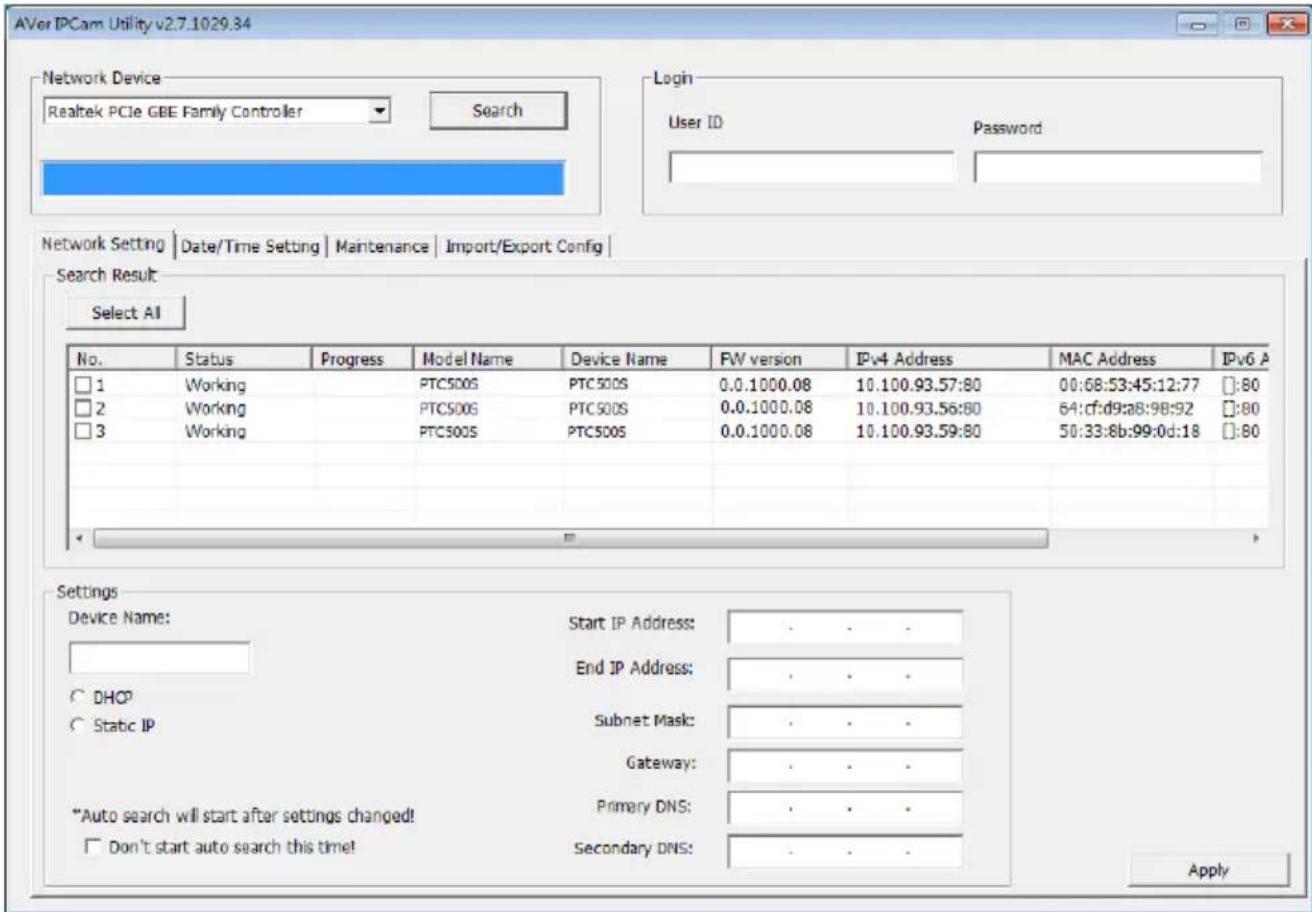Open the Maintenance tab

point(382,246)
